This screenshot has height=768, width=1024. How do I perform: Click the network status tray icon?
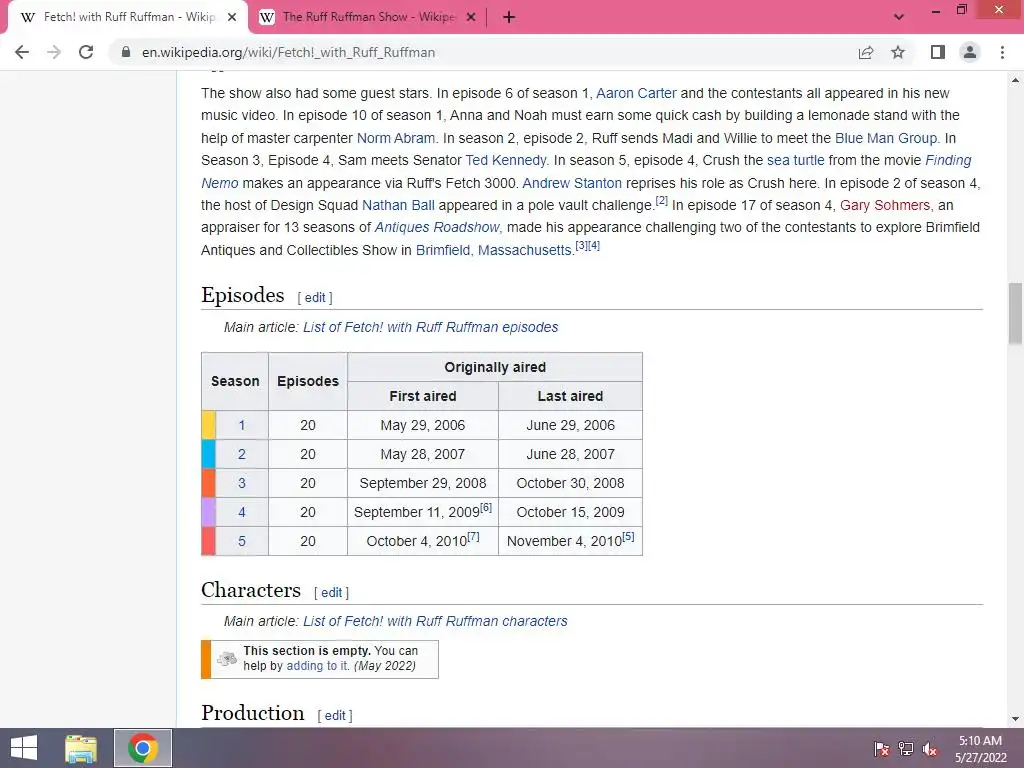[906, 749]
